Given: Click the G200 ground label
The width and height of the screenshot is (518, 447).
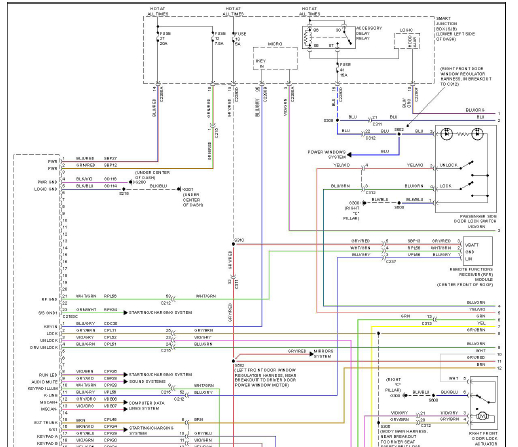Looking at the screenshot, I should pos(140,182).
